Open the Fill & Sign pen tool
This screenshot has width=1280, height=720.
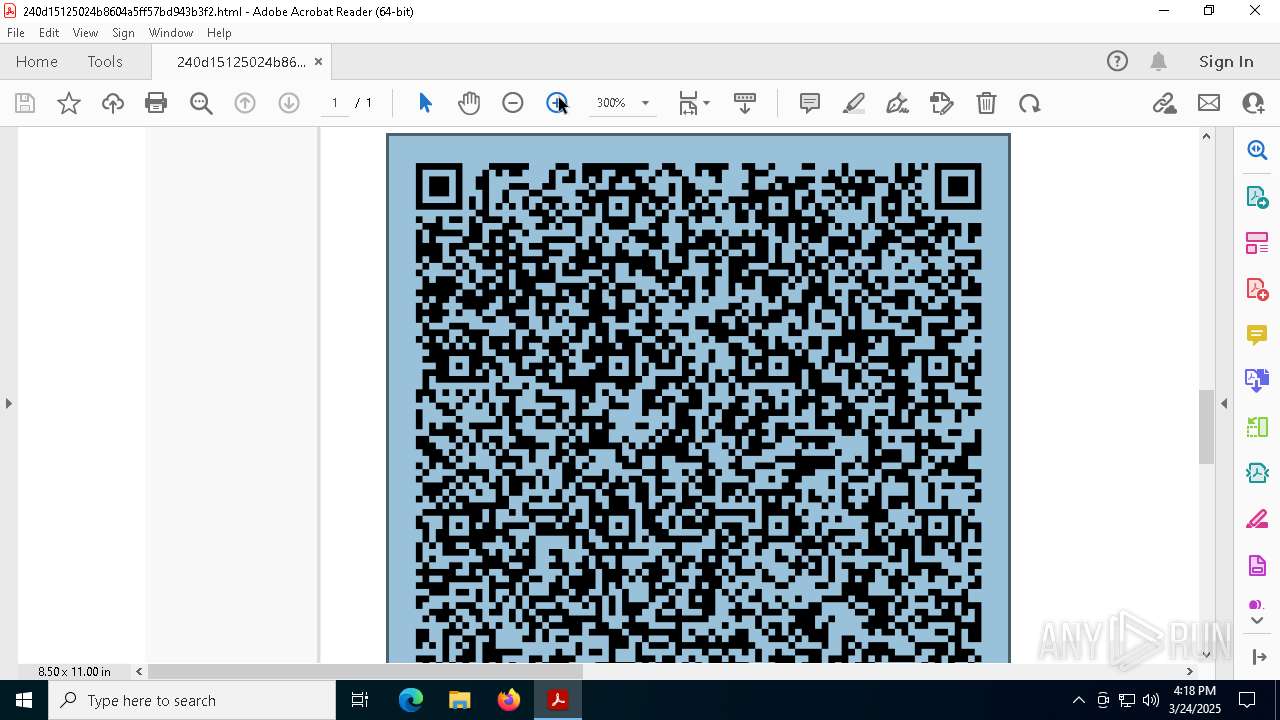[898, 103]
